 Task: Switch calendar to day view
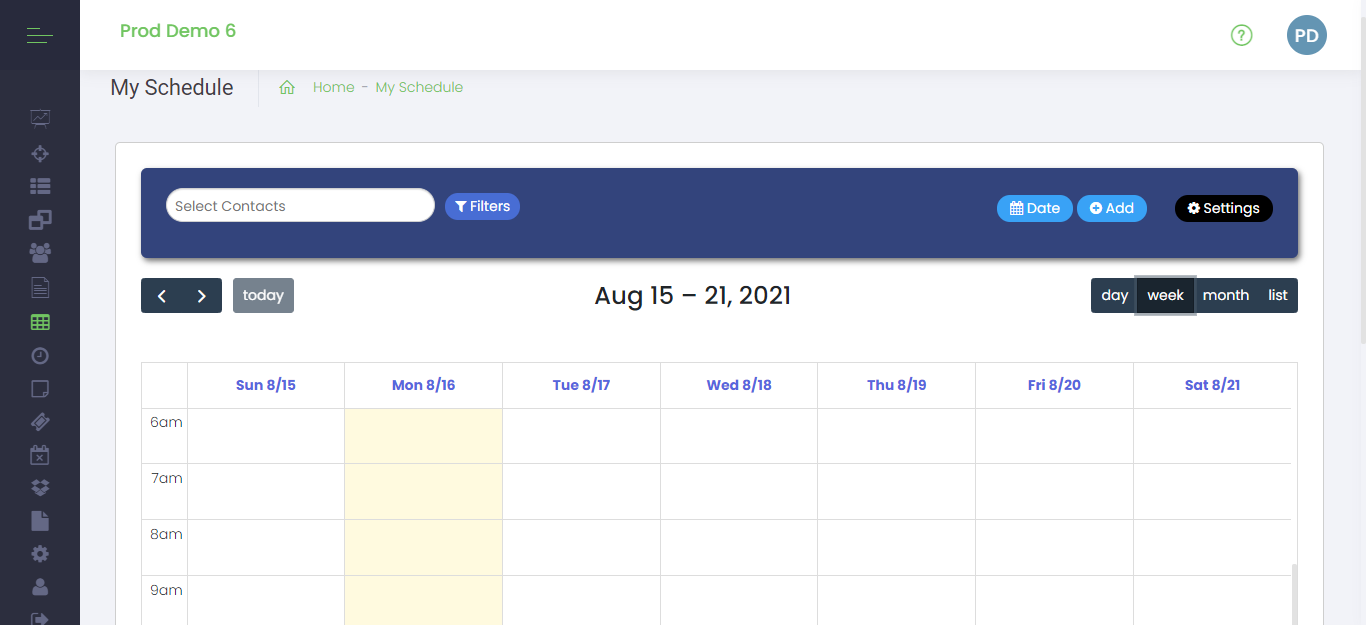pos(1114,295)
